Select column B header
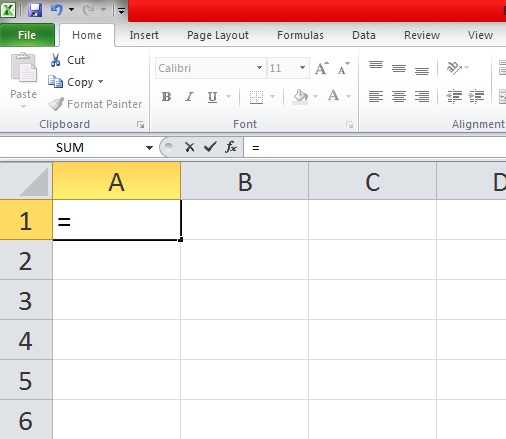506x439 pixels. click(245, 181)
